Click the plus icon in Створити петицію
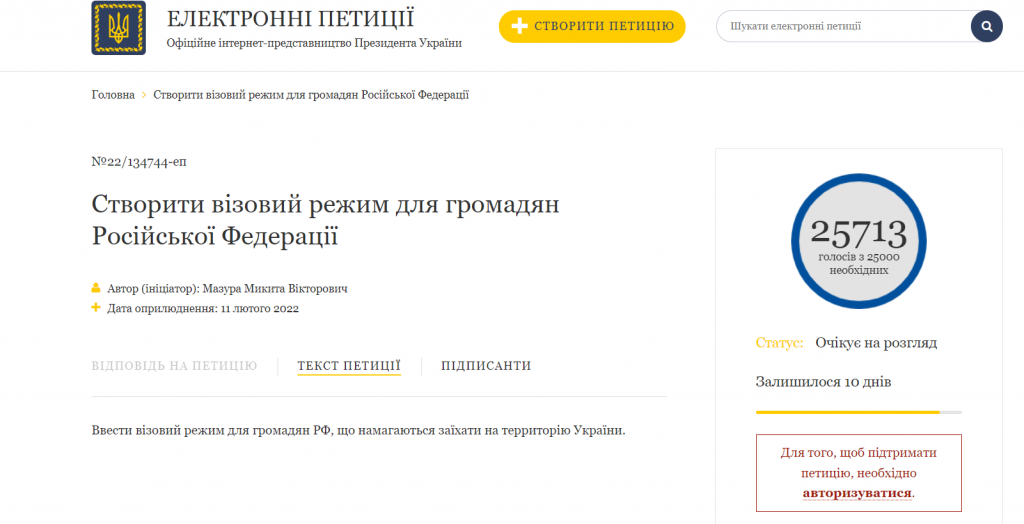Screen dimensions: 1024x524 [x=519, y=26]
